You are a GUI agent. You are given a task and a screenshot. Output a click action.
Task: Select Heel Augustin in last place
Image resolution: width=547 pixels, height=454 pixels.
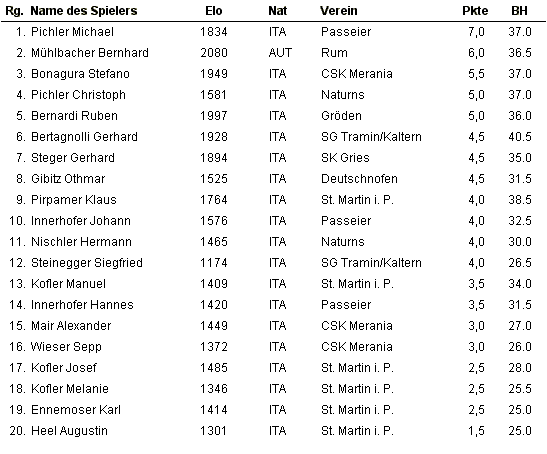[x=69, y=431]
